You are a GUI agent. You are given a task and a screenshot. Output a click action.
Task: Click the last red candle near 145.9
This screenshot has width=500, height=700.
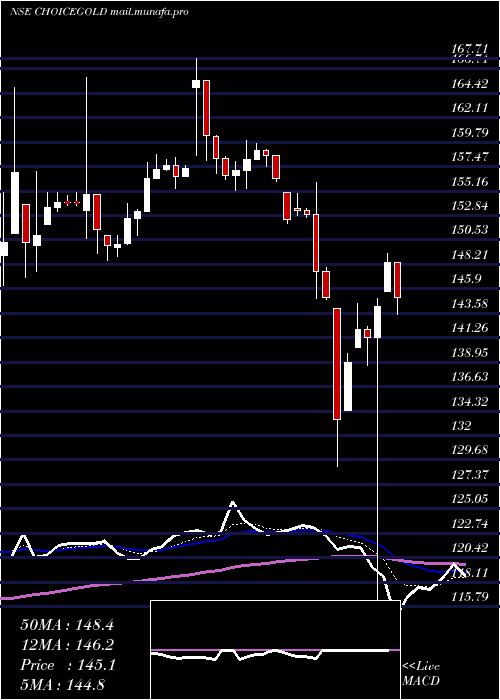coord(397,280)
